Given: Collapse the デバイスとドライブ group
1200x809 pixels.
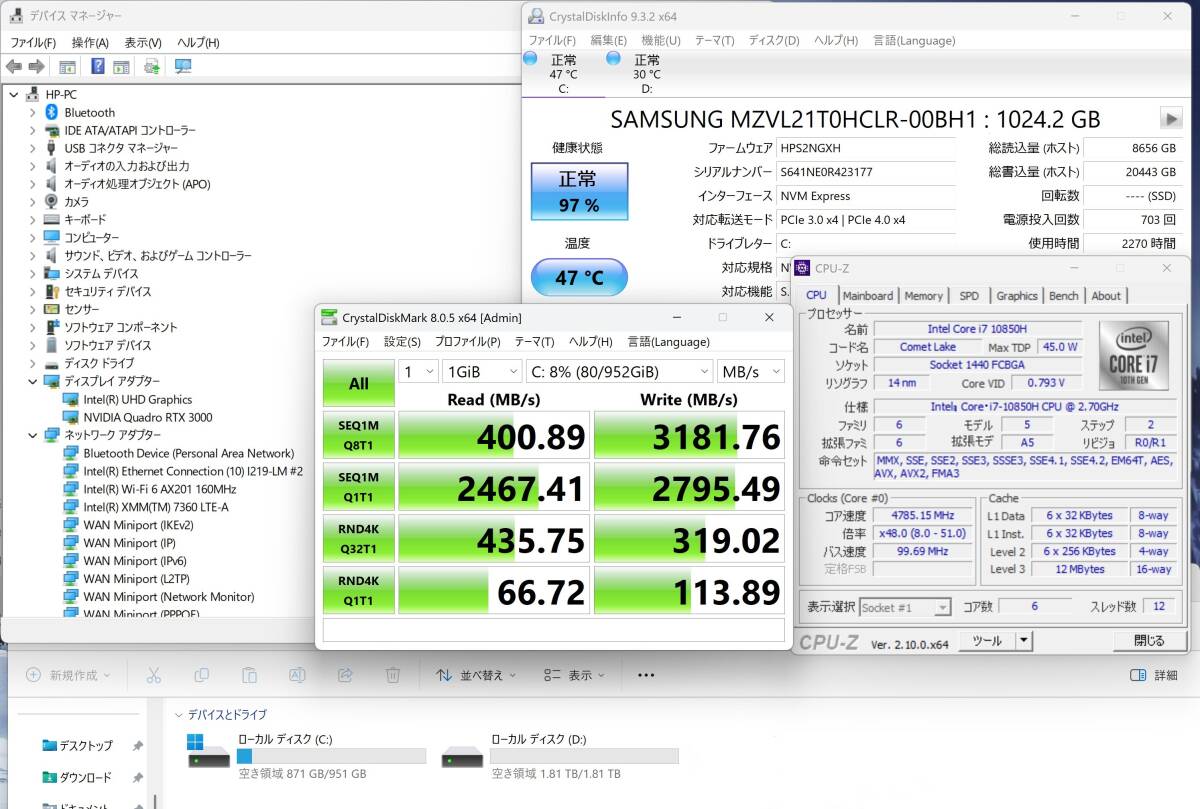Looking at the screenshot, I should [x=179, y=715].
